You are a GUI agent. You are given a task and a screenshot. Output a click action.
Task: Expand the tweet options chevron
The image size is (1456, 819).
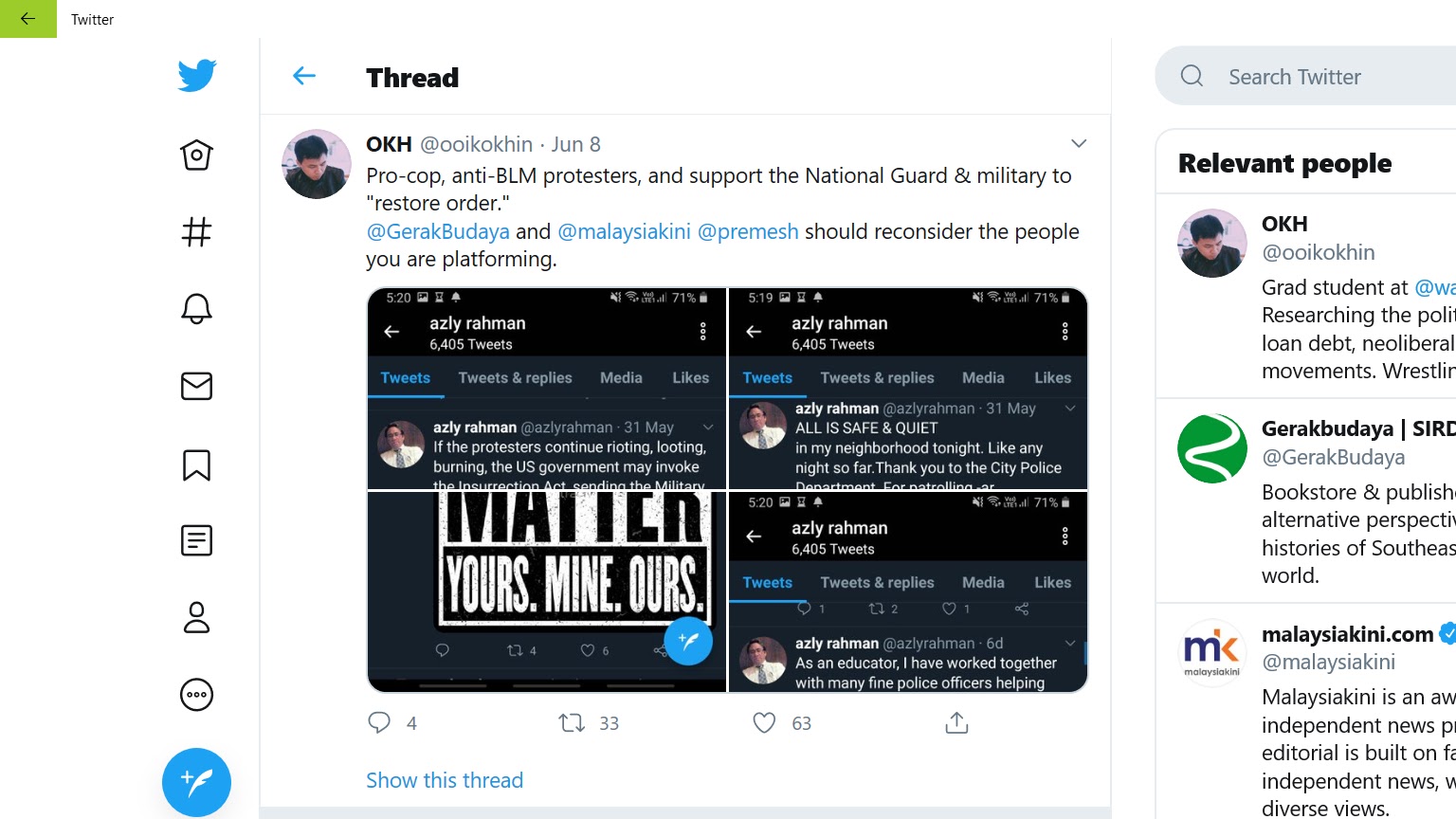[1079, 144]
